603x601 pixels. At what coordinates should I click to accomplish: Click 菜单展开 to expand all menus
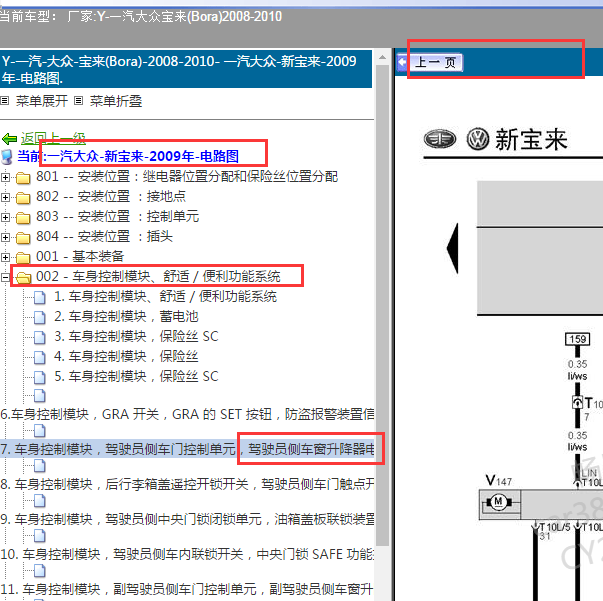[x=42, y=101]
